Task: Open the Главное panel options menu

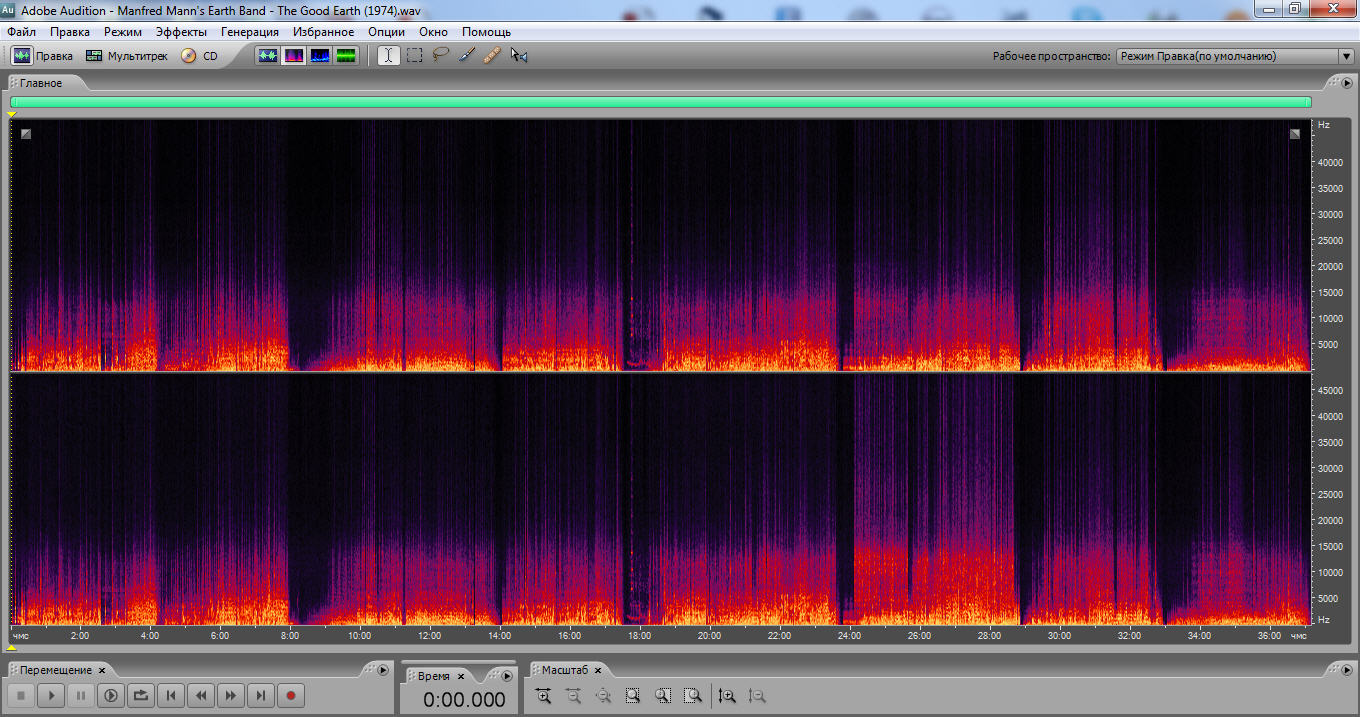Action: pyautogui.click(x=1346, y=83)
